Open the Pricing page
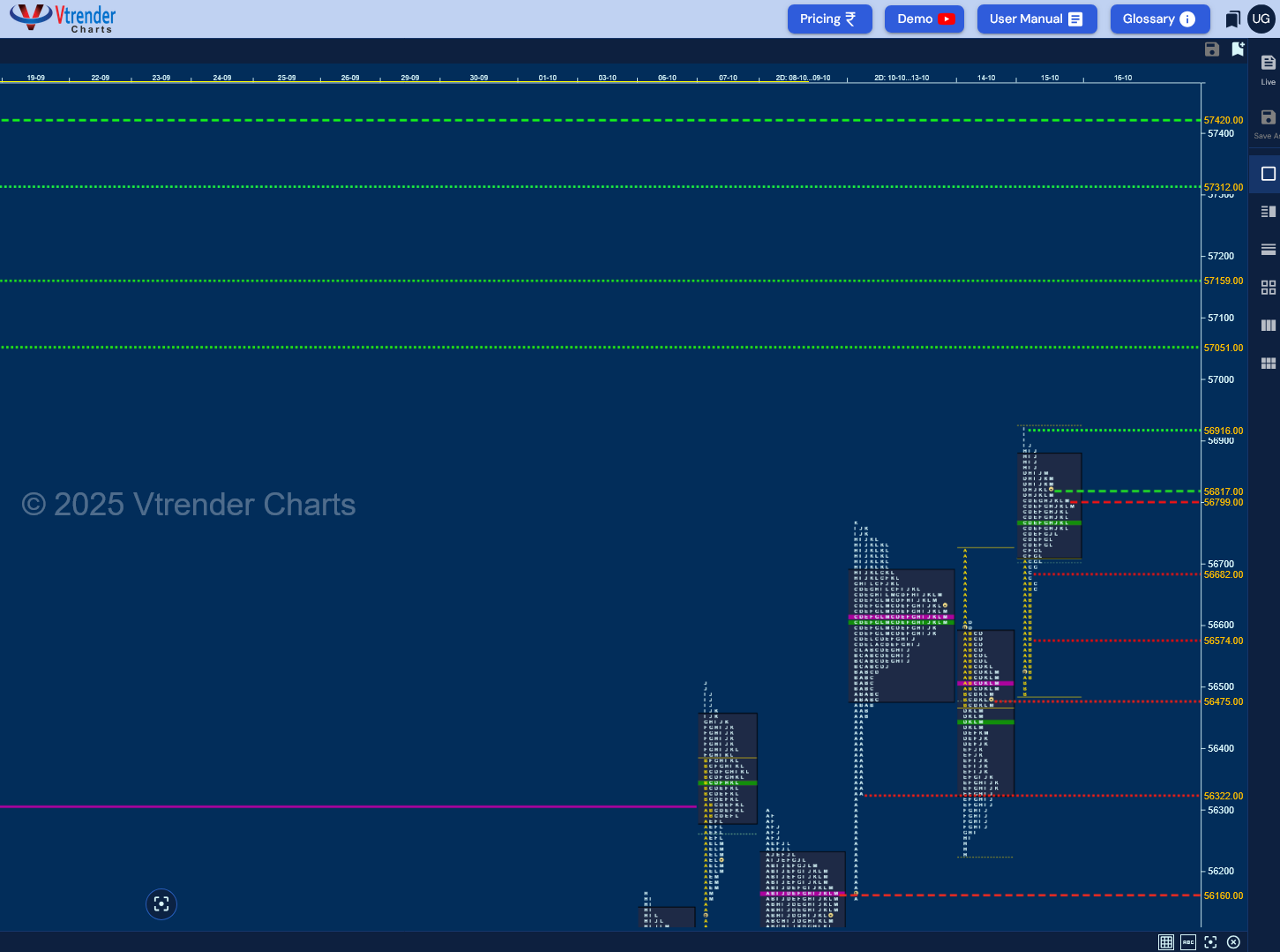Viewport: 1280px width, 952px height. (x=829, y=19)
